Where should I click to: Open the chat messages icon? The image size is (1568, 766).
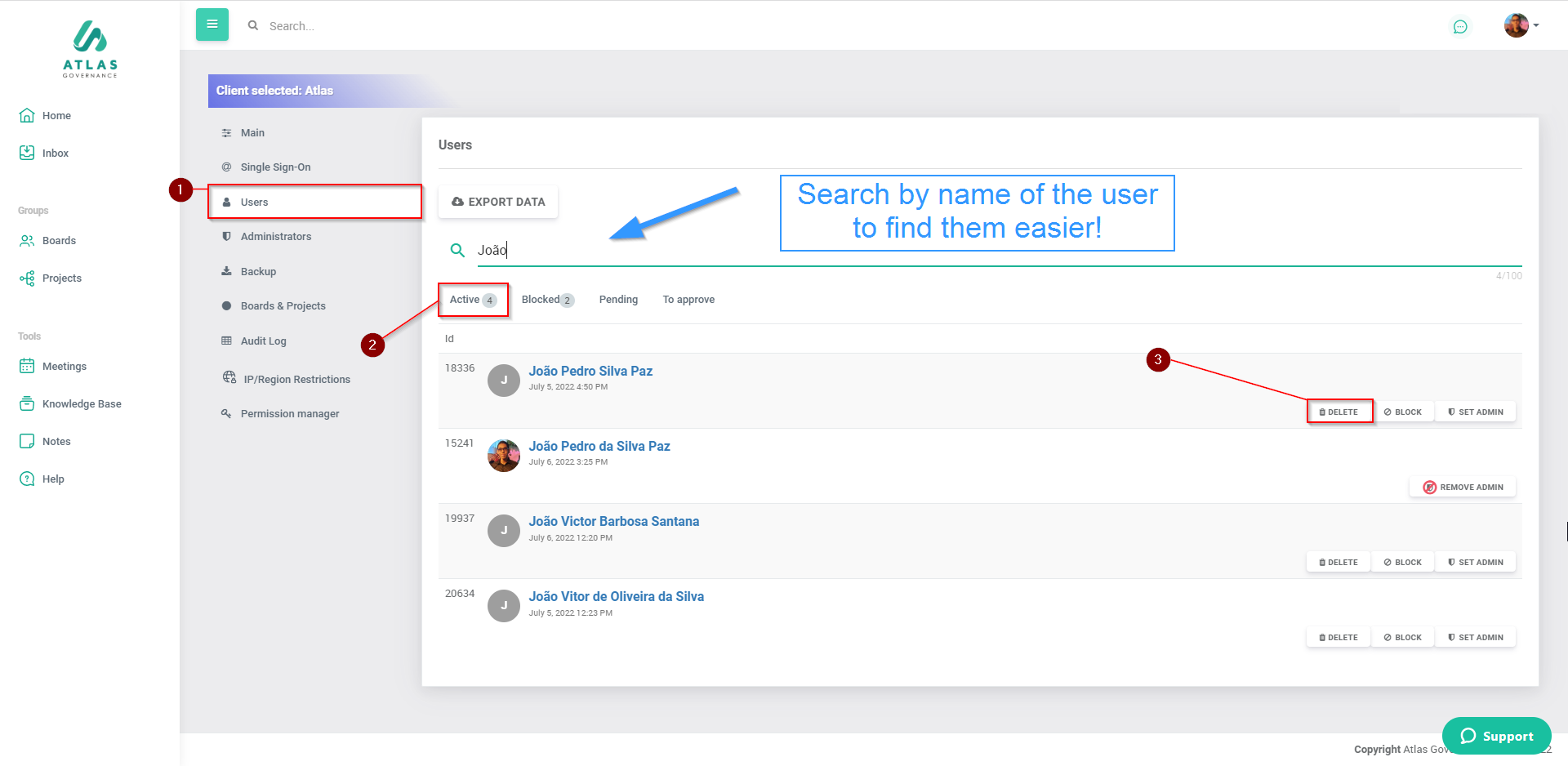[x=1460, y=27]
